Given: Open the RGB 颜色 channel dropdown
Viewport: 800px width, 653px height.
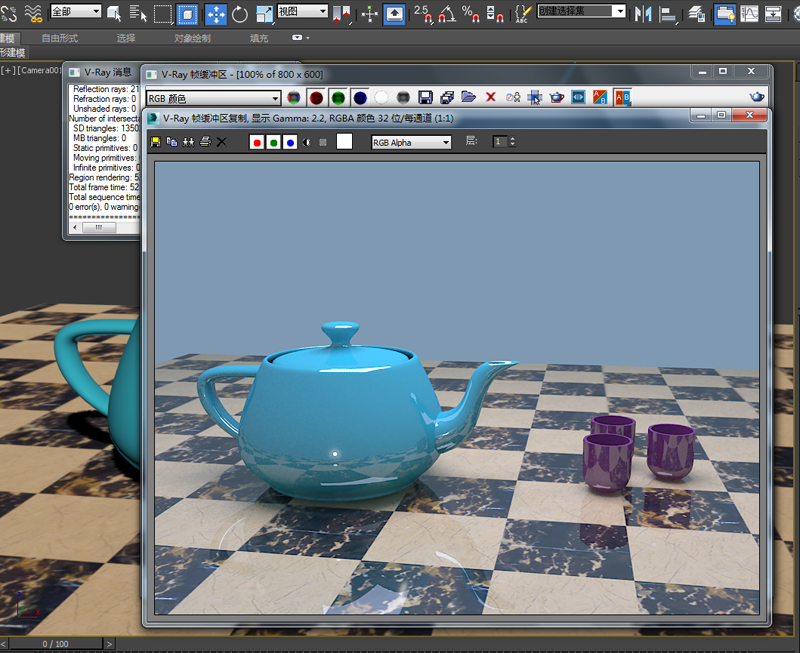Looking at the screenshot, I should (213, 98).
